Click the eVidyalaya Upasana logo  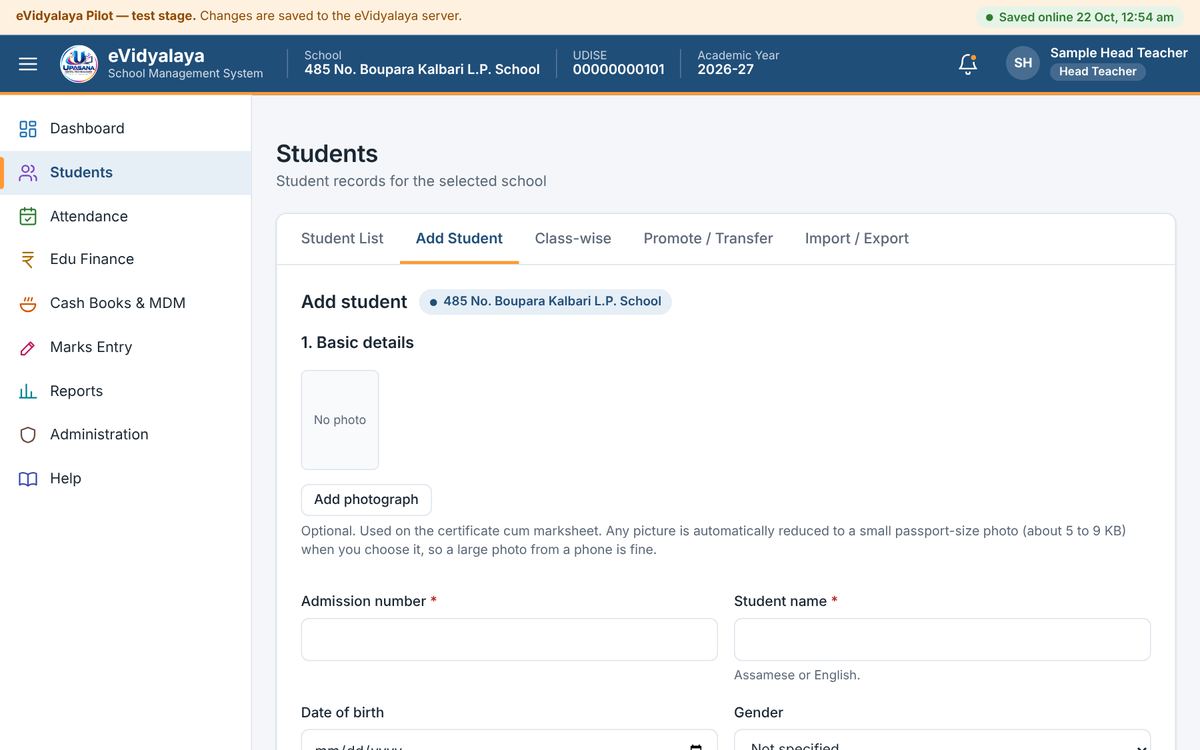click(79, 64)
